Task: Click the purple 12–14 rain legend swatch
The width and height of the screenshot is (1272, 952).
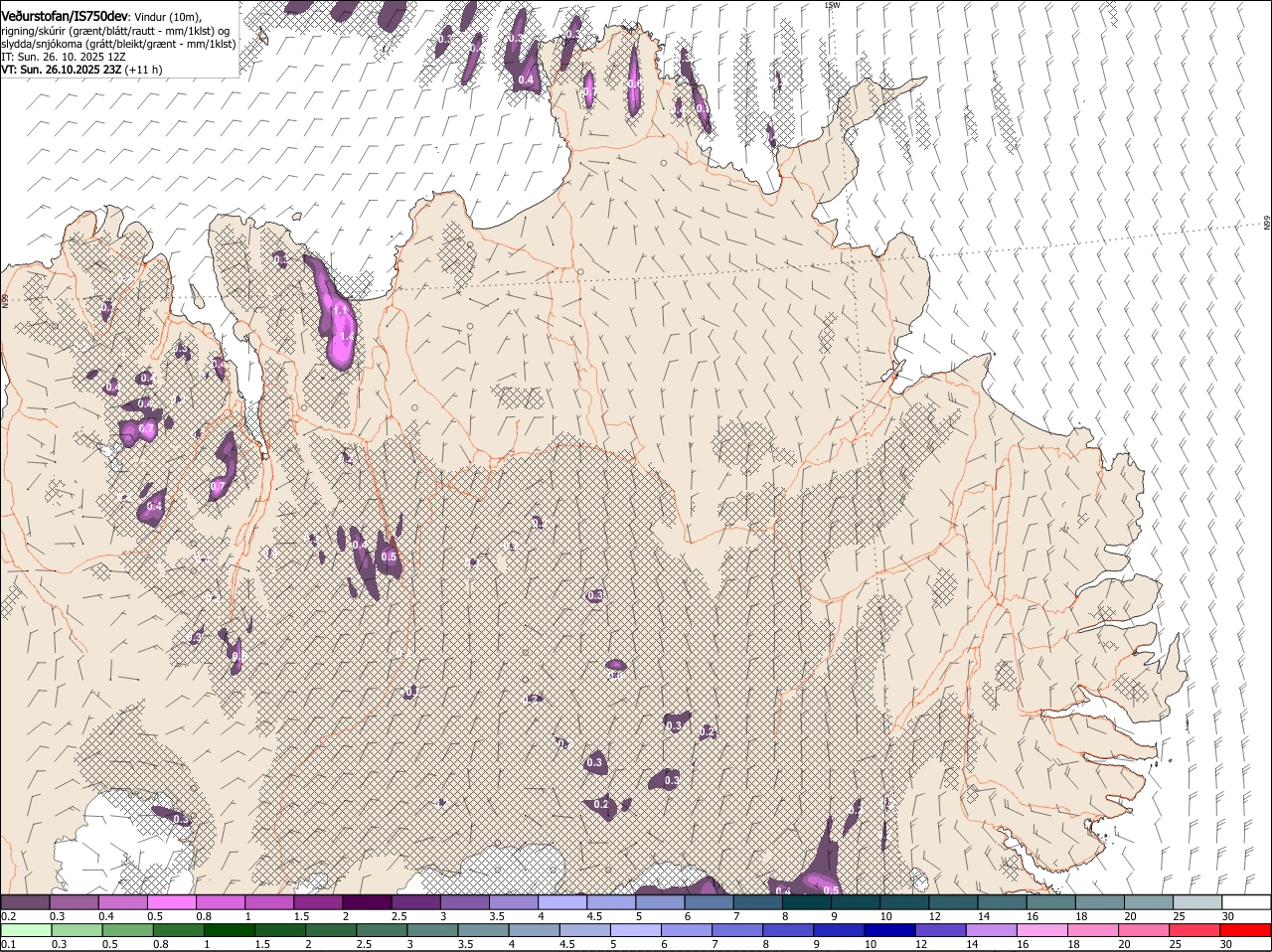Action: tap(941, 930)
